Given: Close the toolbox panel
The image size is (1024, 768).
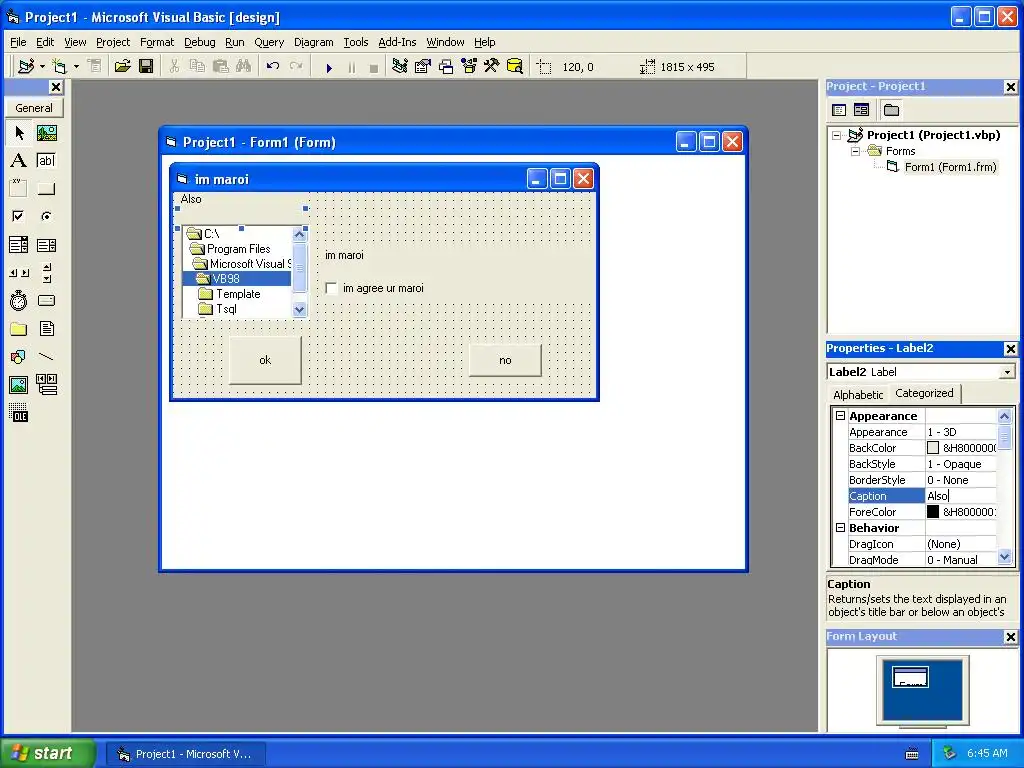Looking at the screenshot, I should click(56, 87).
